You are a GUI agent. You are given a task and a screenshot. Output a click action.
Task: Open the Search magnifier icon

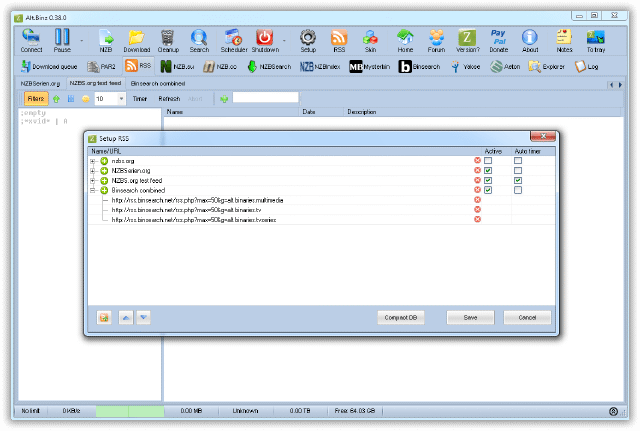199,41
